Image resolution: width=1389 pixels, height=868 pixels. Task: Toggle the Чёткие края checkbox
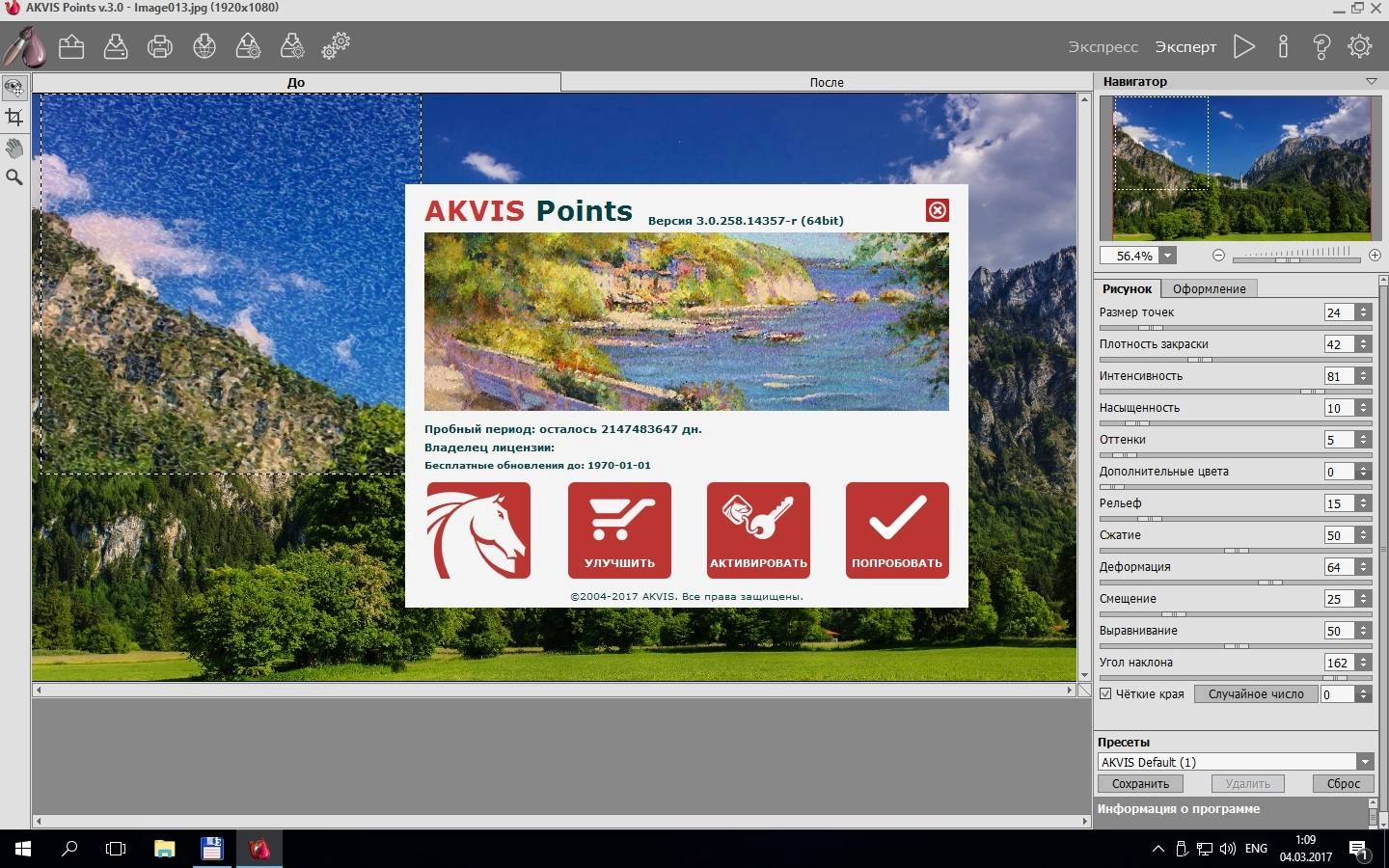[1105, 693]
